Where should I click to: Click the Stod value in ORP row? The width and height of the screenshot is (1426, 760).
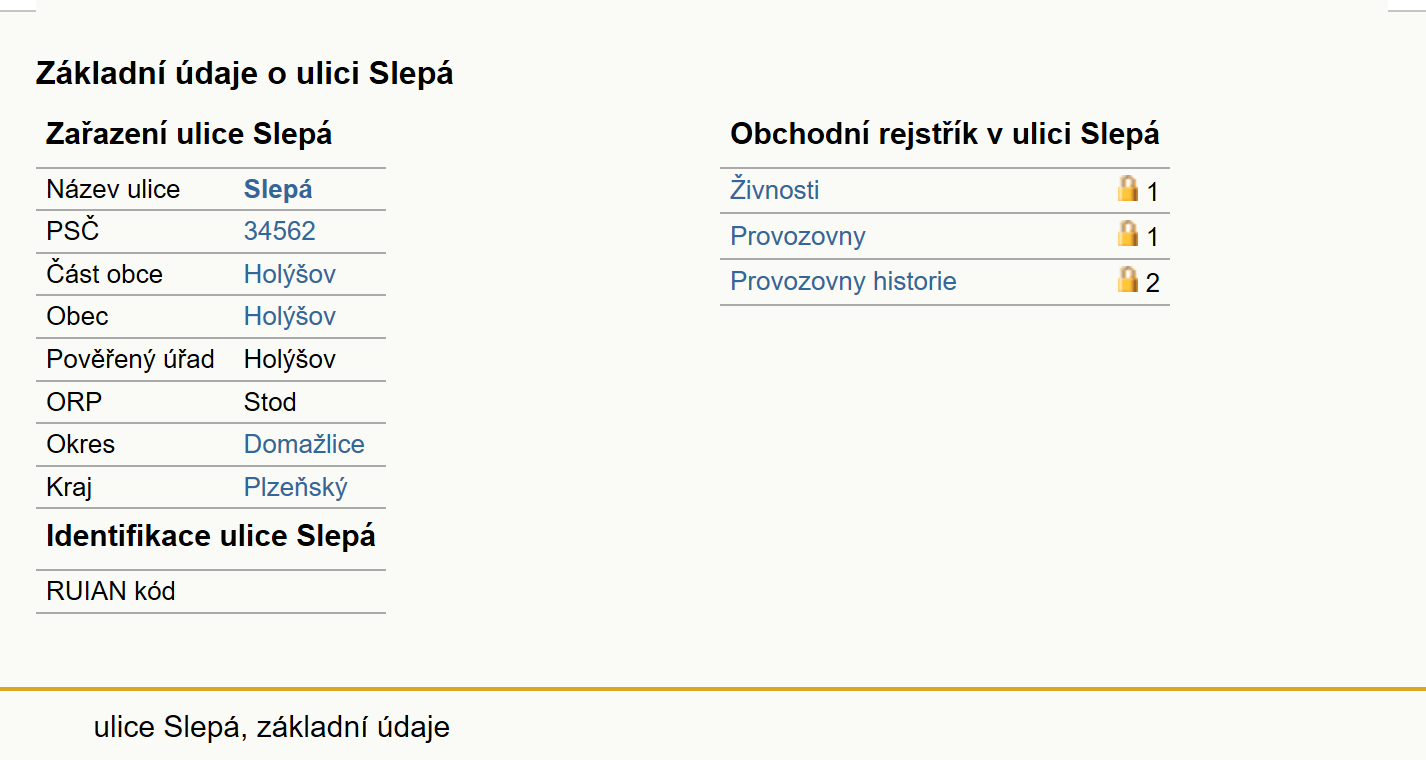(270, 402)
